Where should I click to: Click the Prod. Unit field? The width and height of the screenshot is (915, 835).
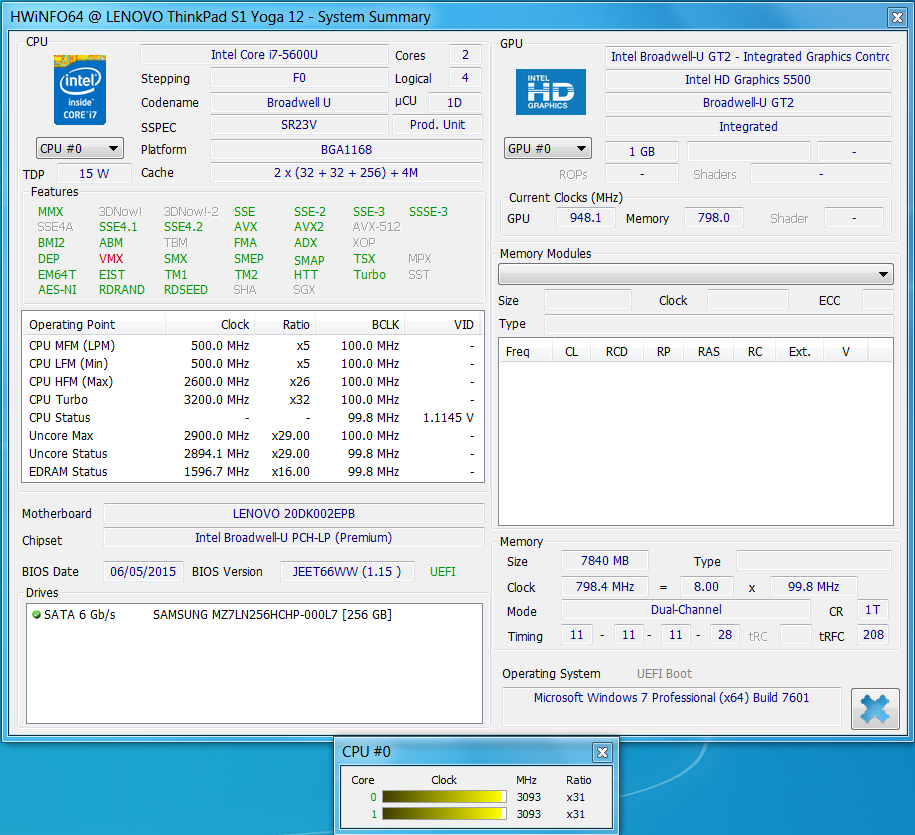pos(437,125)
